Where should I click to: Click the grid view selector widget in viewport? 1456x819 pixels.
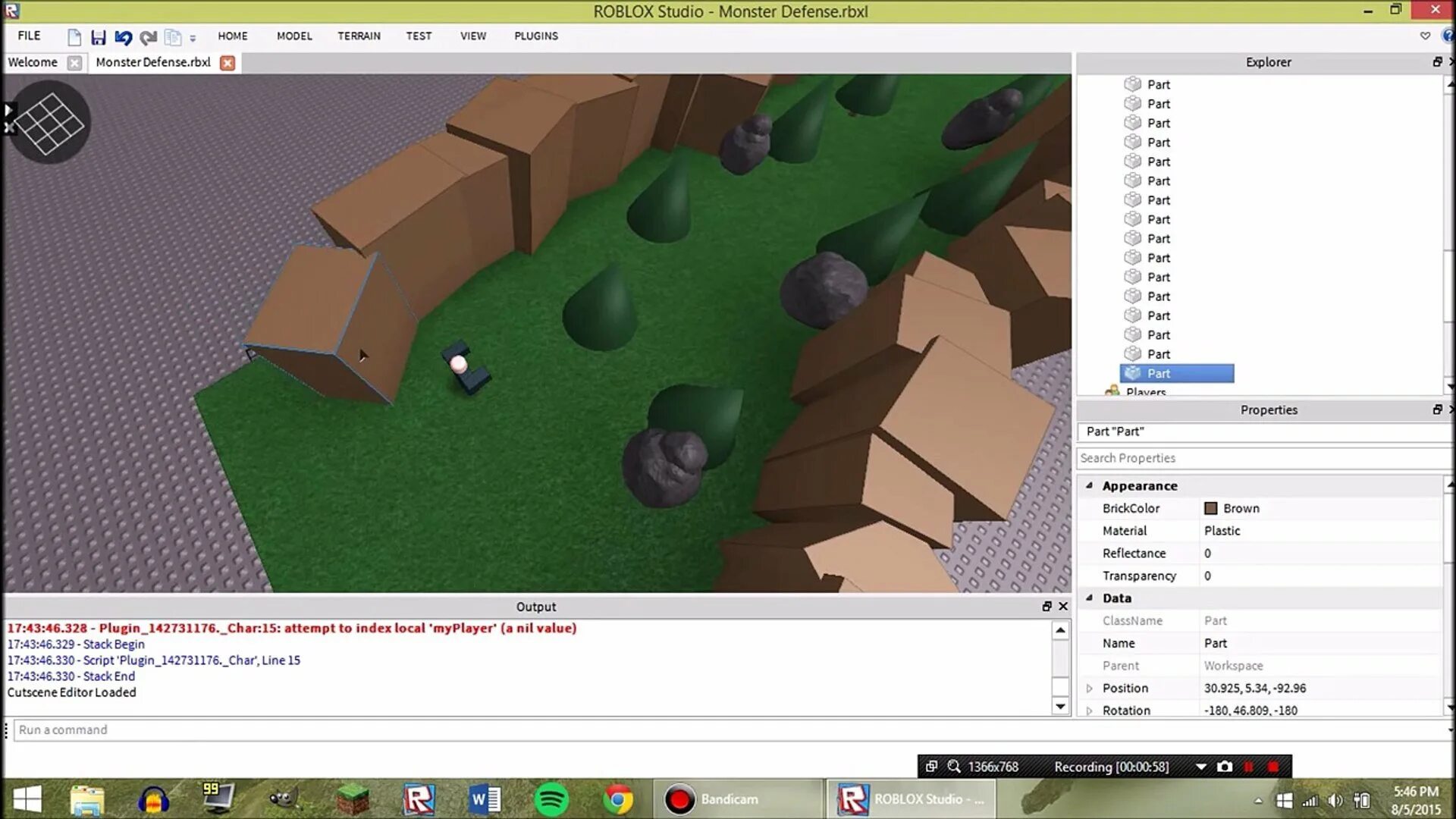coord(50,123)
